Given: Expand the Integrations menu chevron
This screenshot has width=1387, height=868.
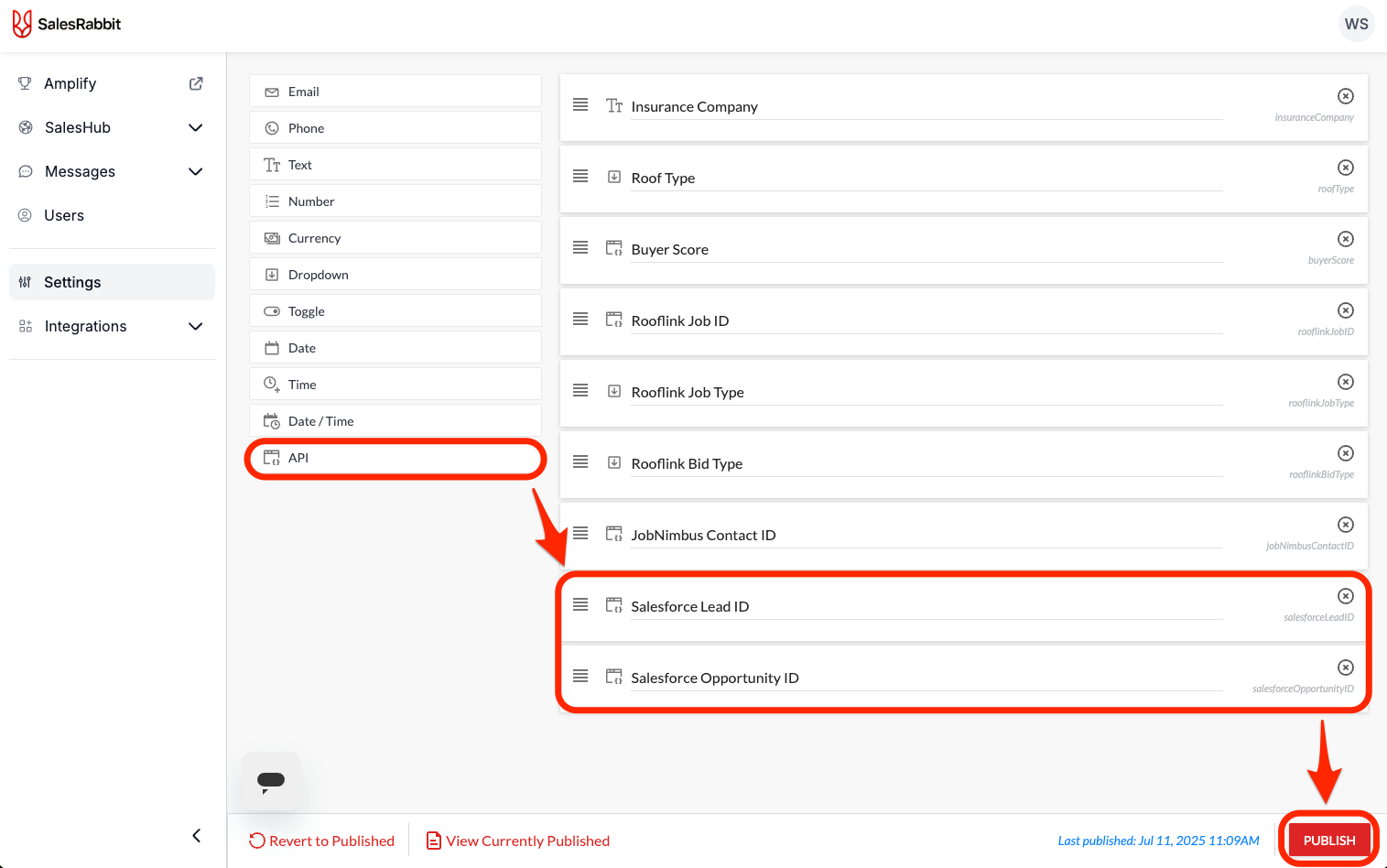Looking at the screenshot, I should (195, 326).
